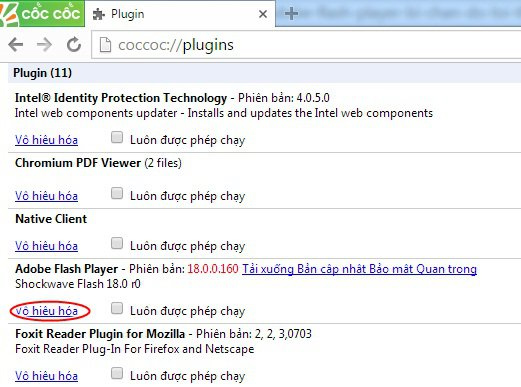Check always allowed for Native Client

117,243
